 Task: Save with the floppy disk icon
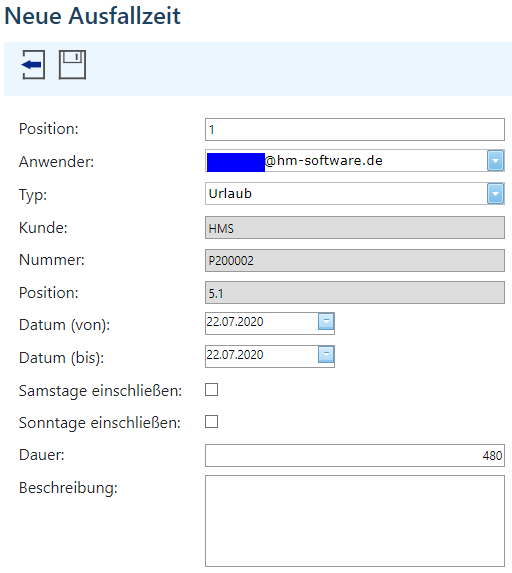tap(72, 65)
